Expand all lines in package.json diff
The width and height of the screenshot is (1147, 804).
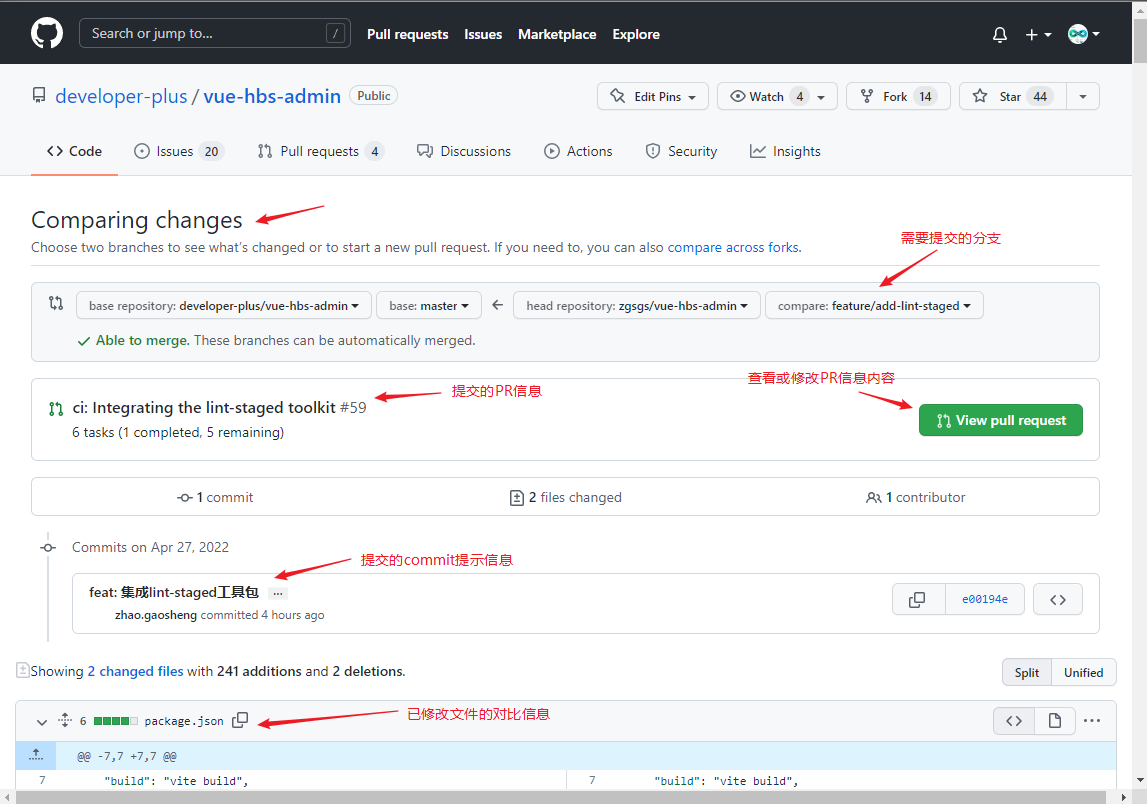[x=65, y=720]
